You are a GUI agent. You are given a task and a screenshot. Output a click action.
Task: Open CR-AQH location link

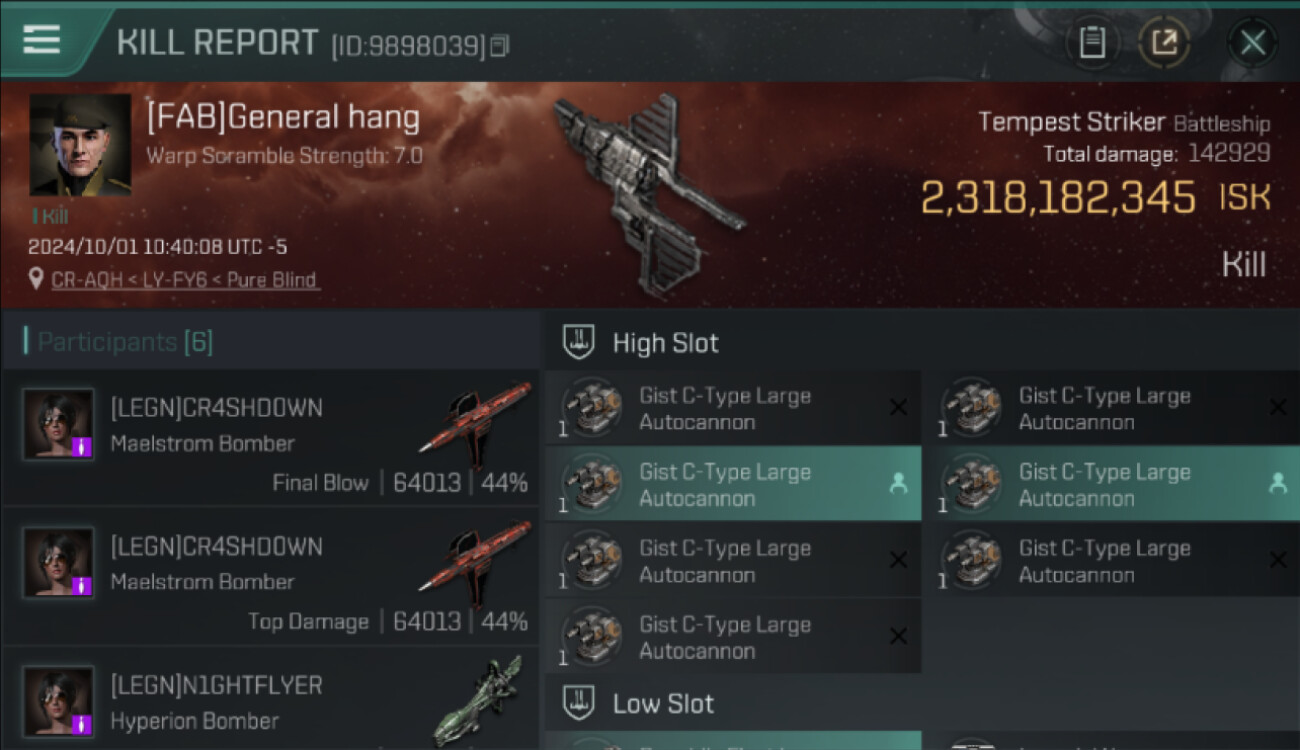[185, 280]
